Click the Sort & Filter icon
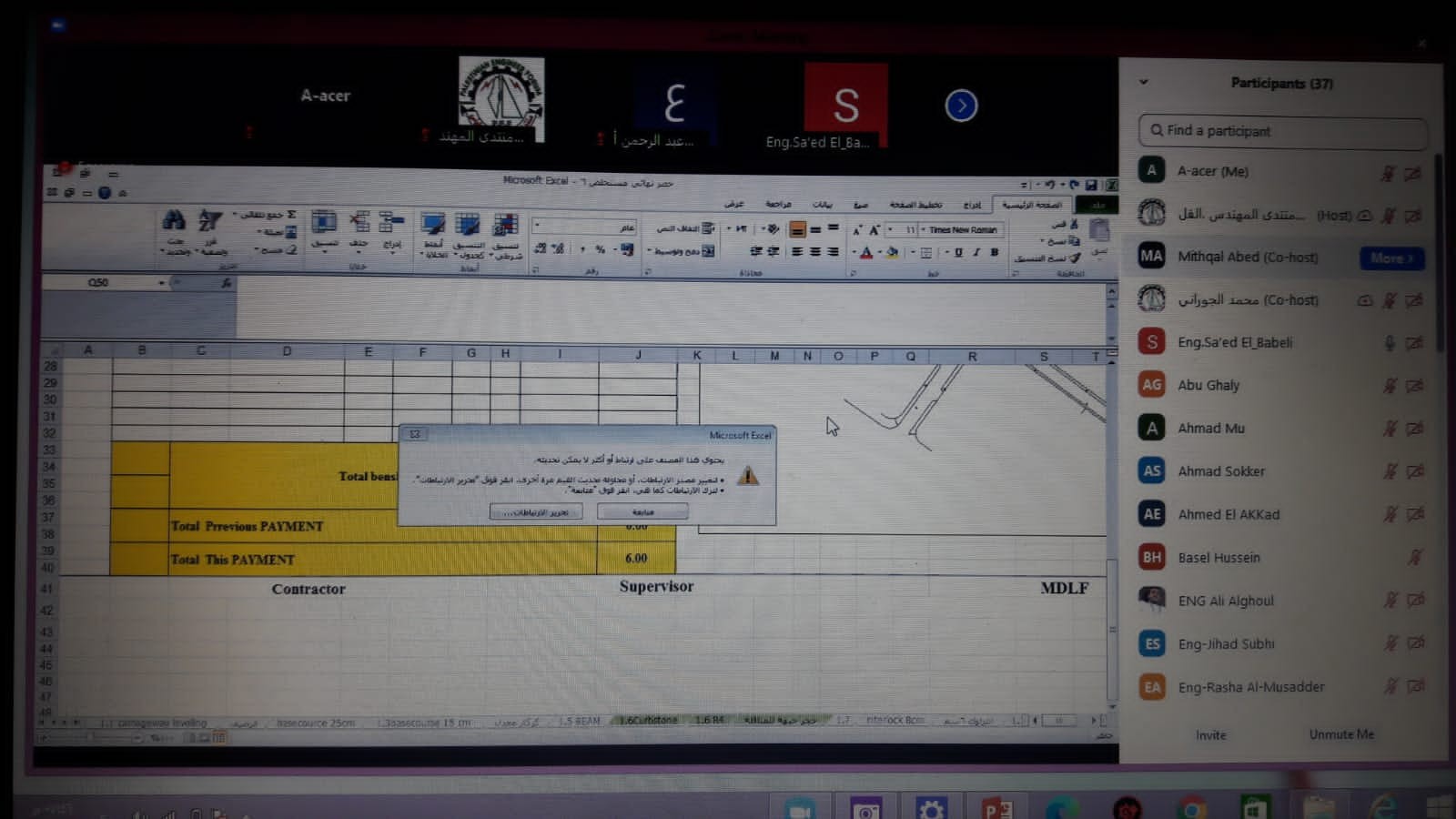 click(209, 221)
